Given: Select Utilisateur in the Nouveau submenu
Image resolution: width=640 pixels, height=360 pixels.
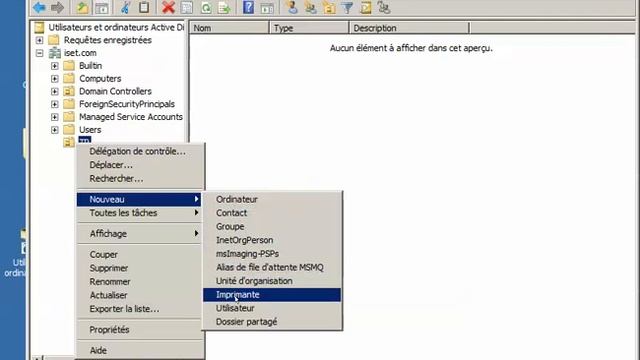Looking at the screenshot, I should pos(272,308).
